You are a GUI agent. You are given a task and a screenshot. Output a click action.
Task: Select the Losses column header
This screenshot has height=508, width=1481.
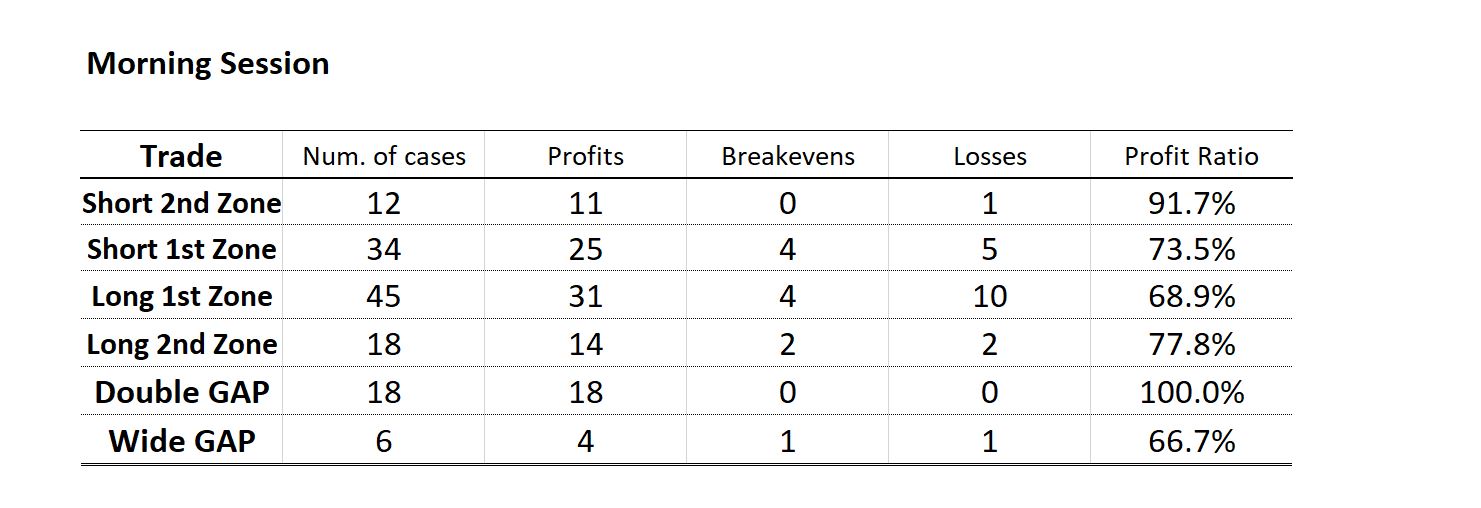(990, 156)
